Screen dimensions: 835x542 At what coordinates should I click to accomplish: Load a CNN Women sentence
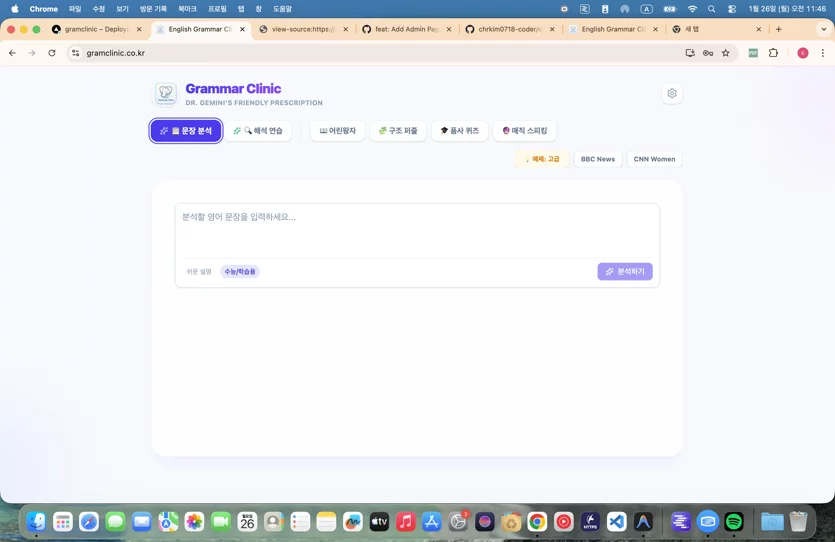(x=654, y=159)
